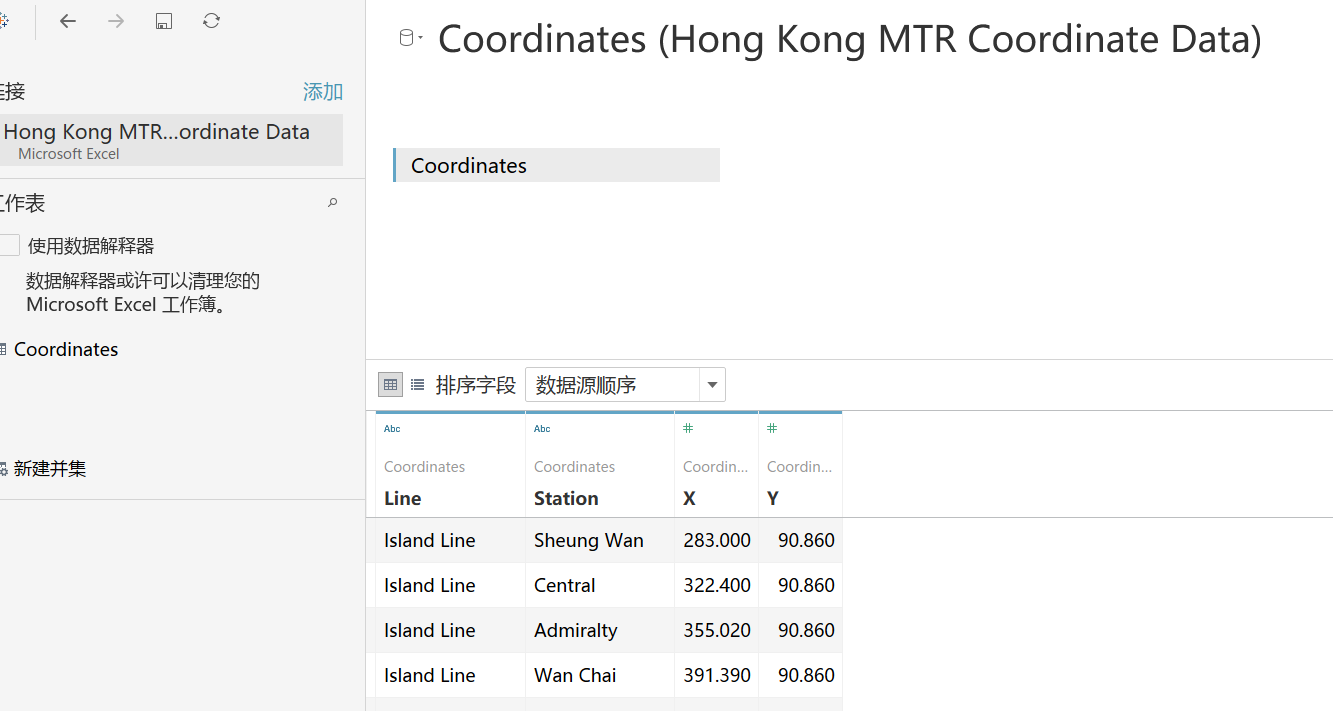Switch to the data grid preview view icon
The height and width of the screenshot is (711, 1333).
tap(391, 384)
